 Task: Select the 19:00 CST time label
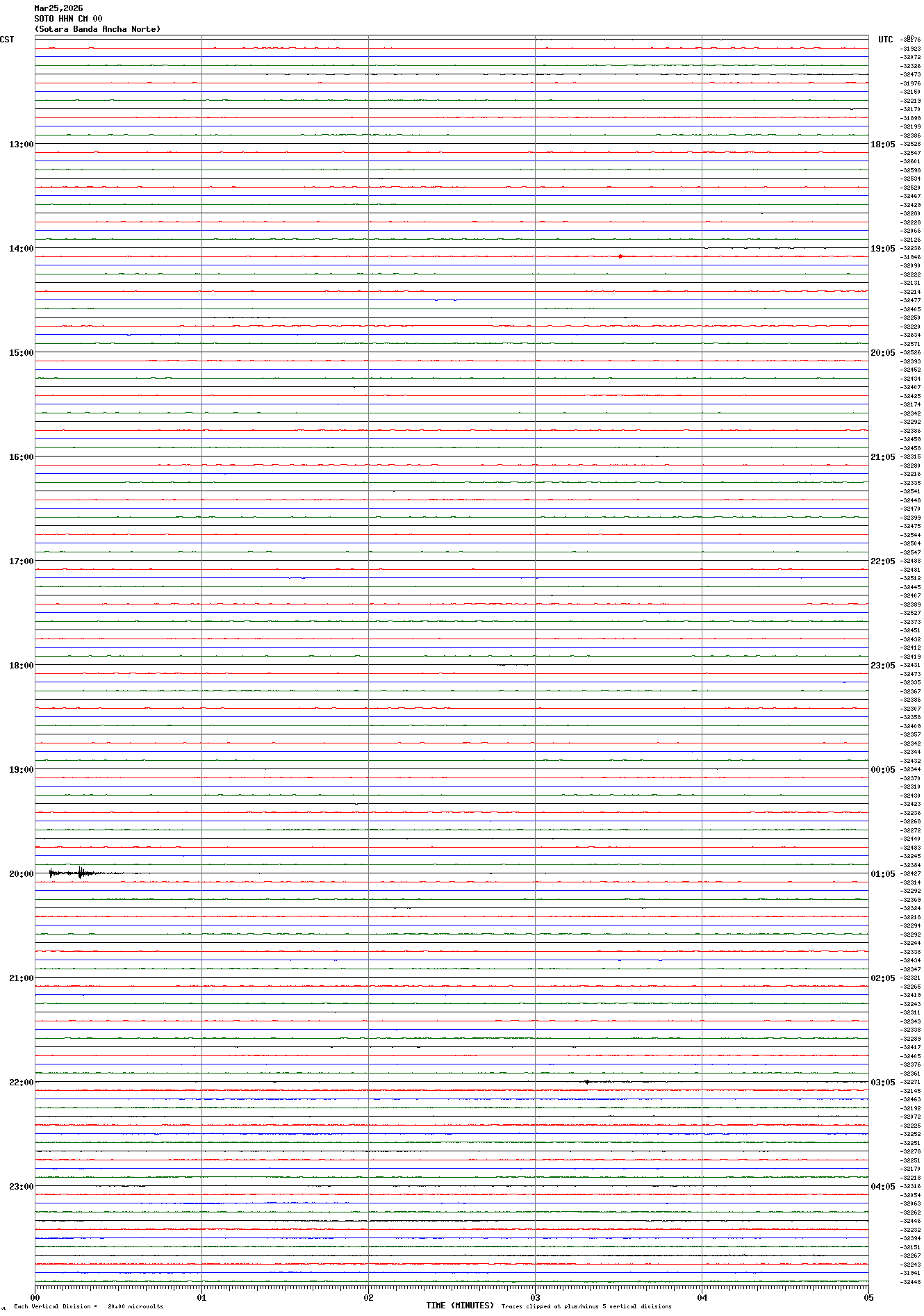coord(21,770)
